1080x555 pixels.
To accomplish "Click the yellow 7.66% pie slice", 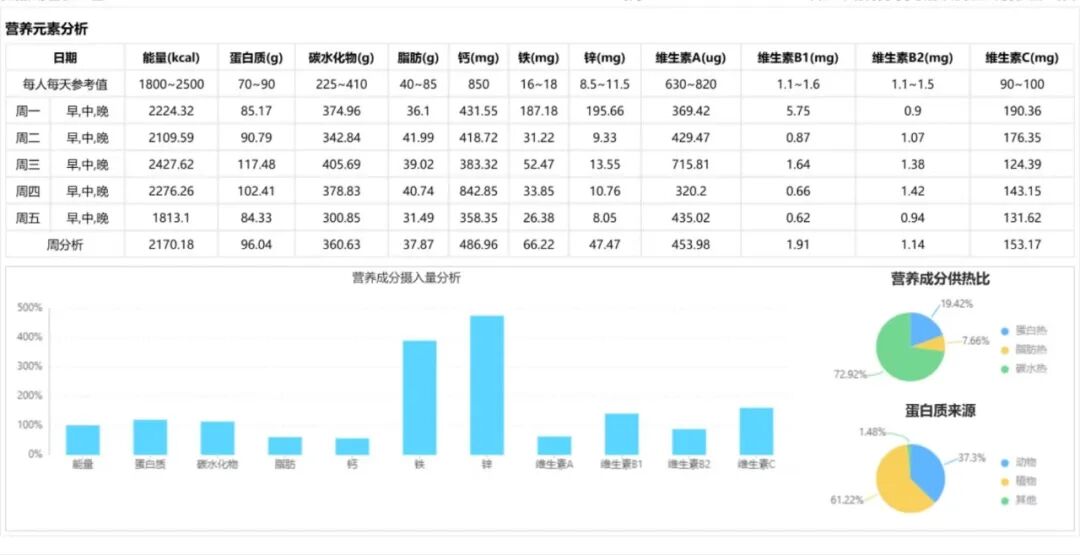I will 934,344.
